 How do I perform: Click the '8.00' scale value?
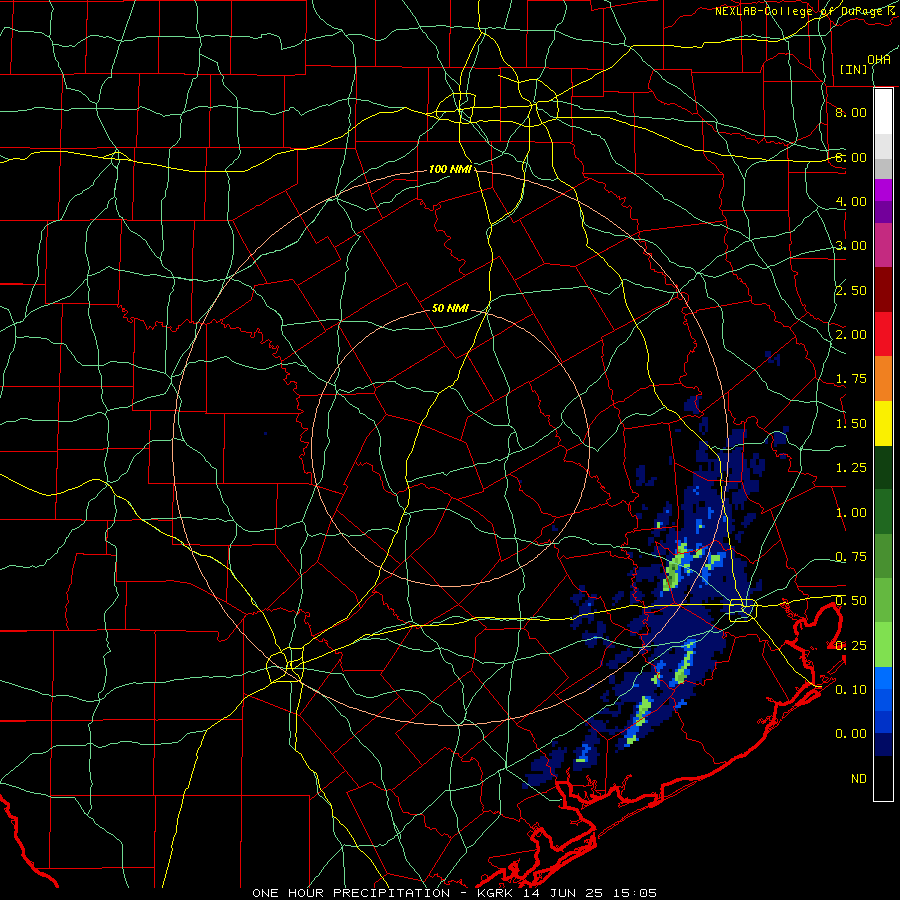pyautogui.click(x=851, y=112)
